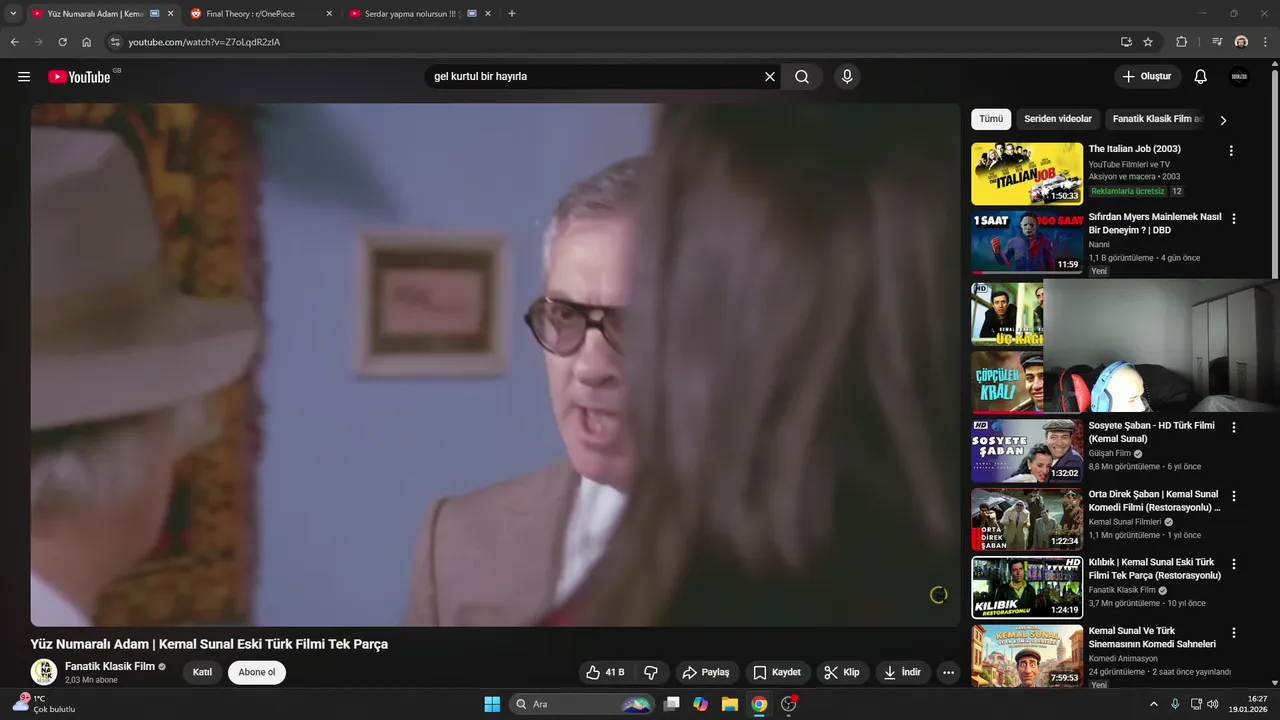This screenshot has height=720, width=1280.
Task: Switch to the Final Theory r/OnePiece tab
Action: [250, 14]
